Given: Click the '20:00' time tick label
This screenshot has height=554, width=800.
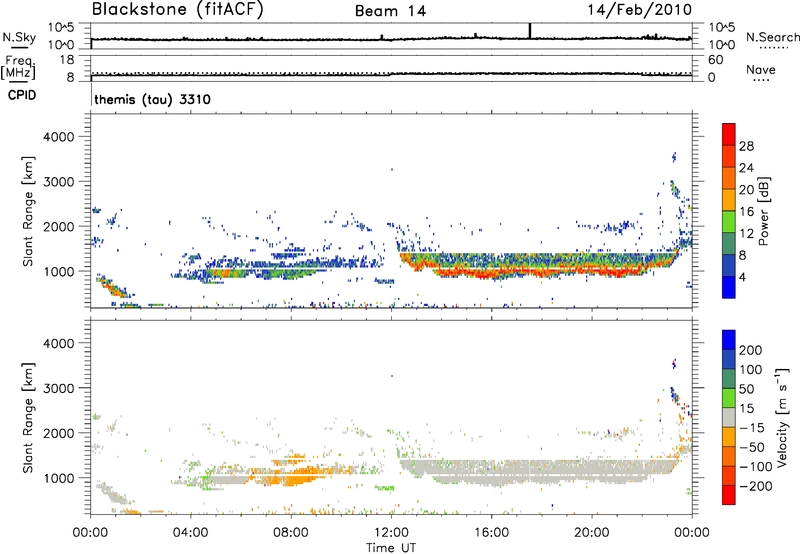Looking at the screenshot, I should pyautogui.click(x=591, y=533).
